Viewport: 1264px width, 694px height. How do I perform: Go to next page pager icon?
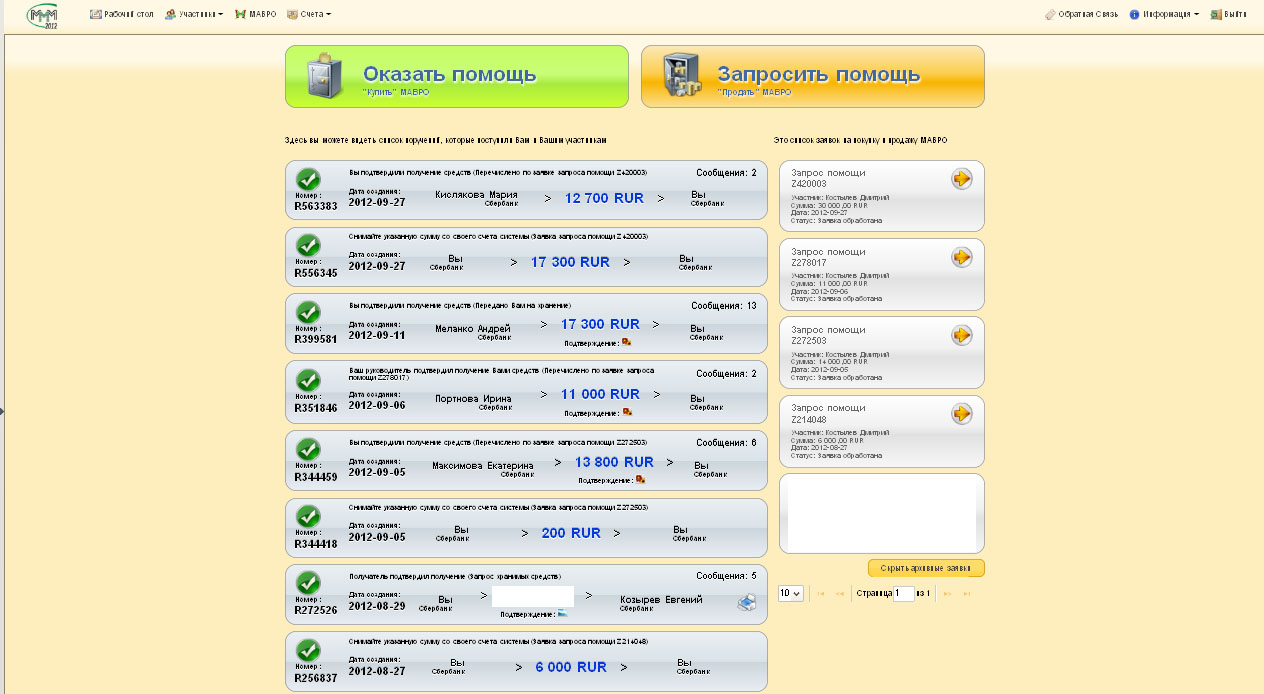click(947, 594)
